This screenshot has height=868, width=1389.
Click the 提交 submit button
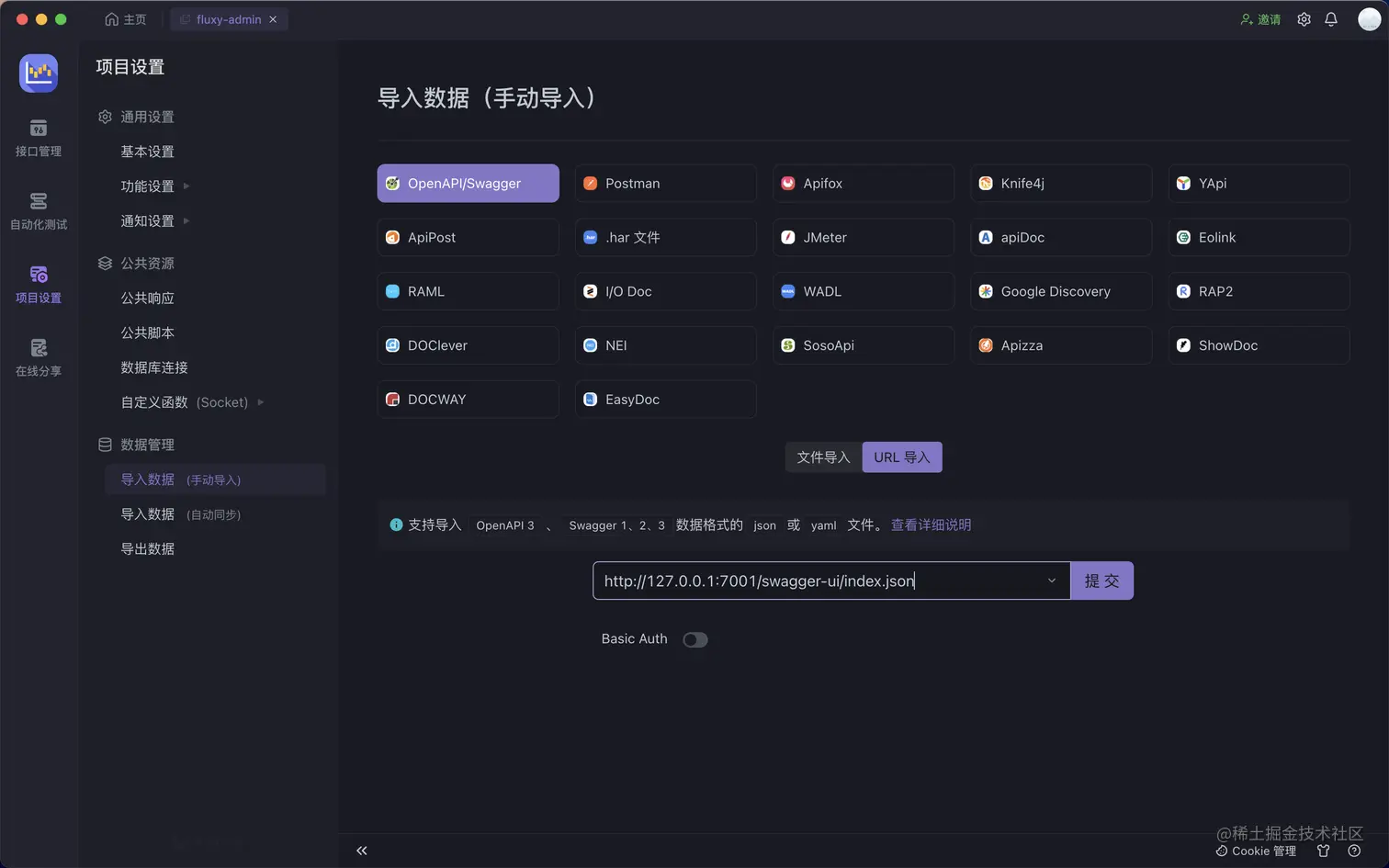click(1101, 581)
